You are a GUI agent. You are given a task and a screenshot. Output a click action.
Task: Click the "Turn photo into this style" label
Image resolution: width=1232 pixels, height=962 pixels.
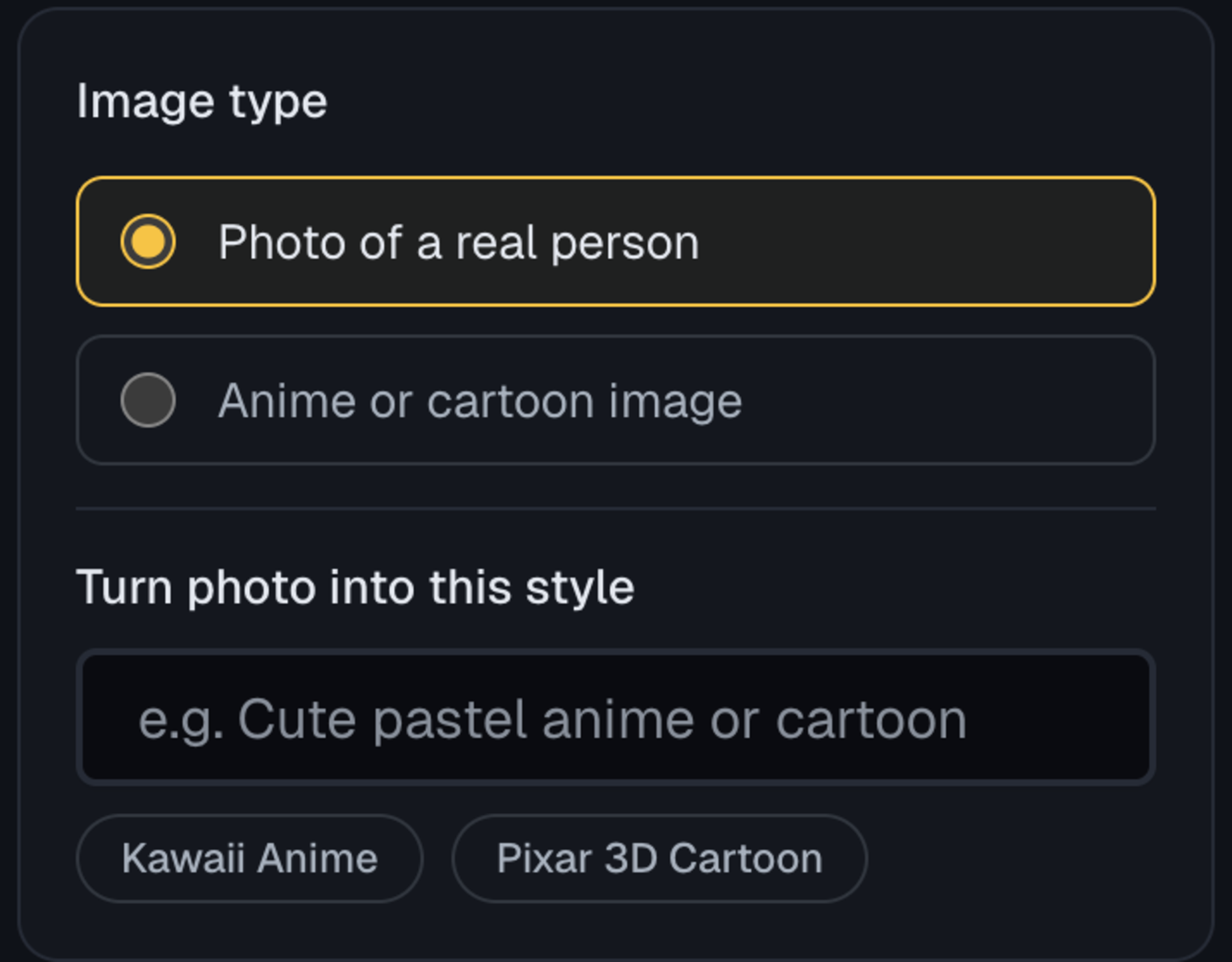[x=355, y=587]
